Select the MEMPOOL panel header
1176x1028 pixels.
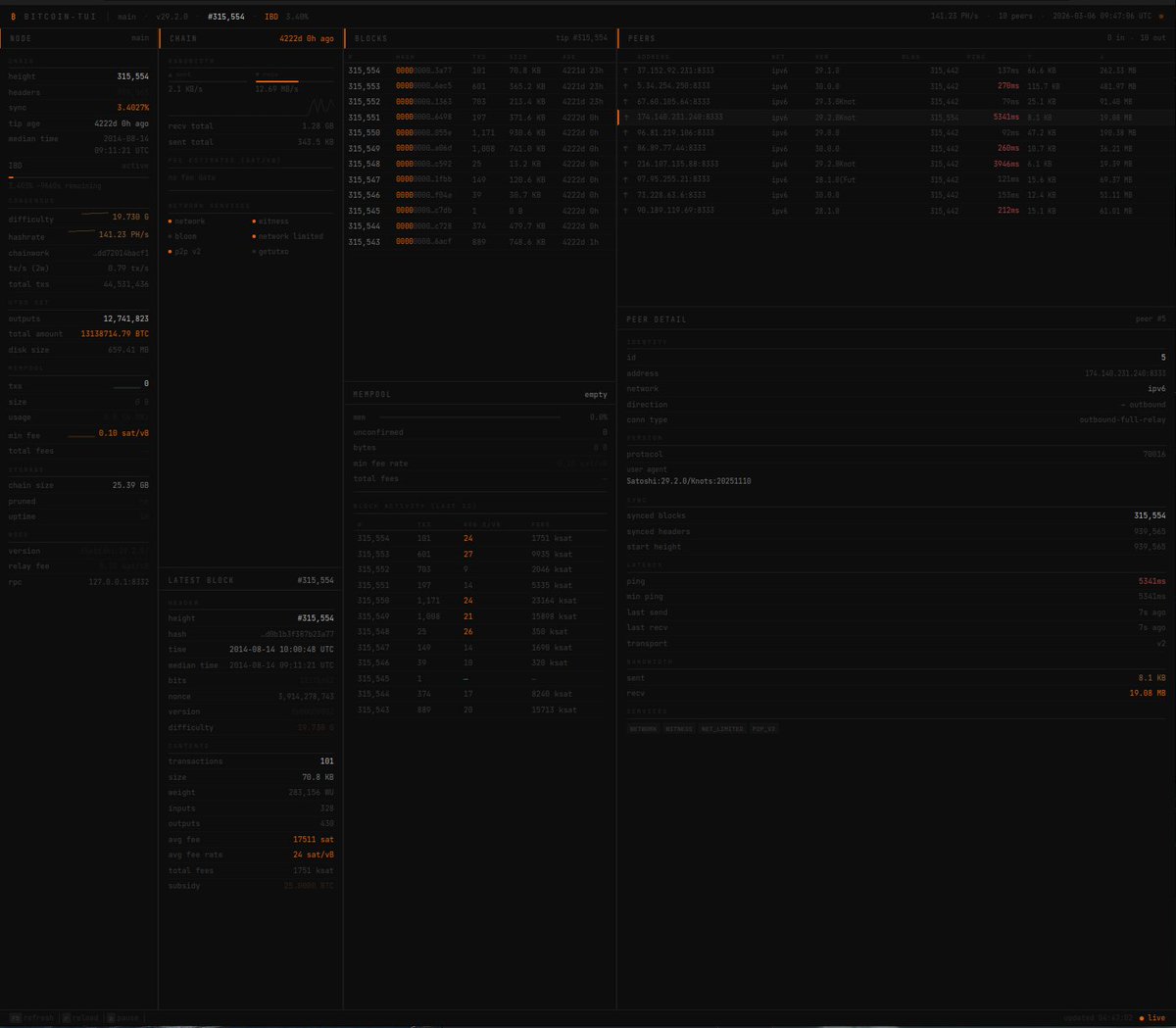coord(480,394)
